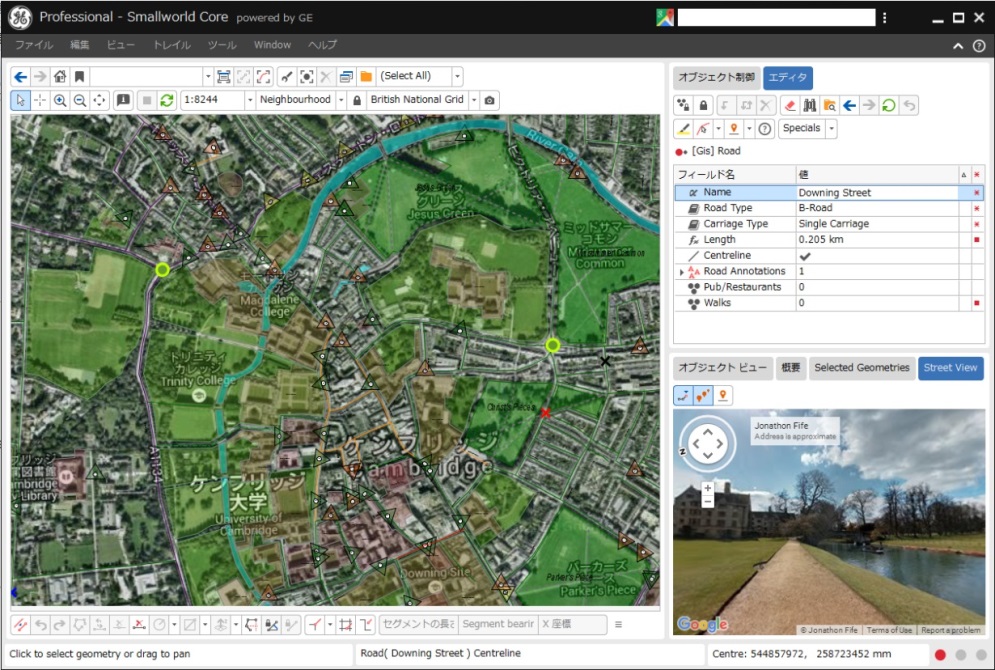Image resolution: width=995 pixels, height=670 pixels.
Task: Toggle the street view pin marker button
Action: pos(723,395)
